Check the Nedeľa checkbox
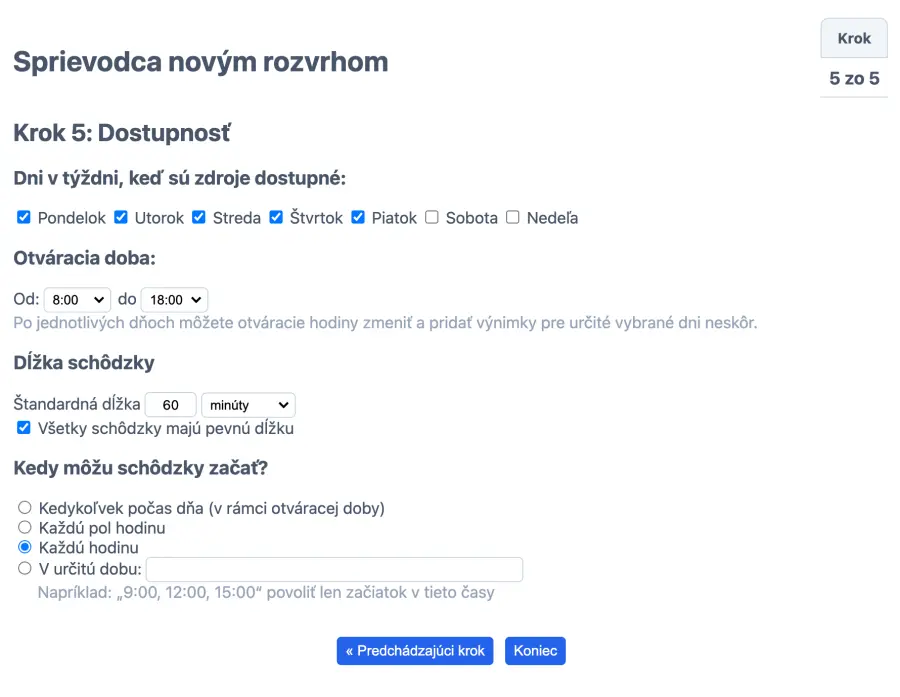This screenshot has width=900, height=697. pos(513,217)
